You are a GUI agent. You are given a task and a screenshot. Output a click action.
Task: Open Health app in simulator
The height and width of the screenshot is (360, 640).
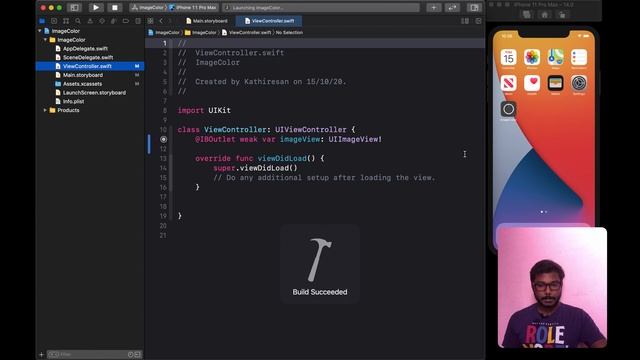click(x=532, y=83)
